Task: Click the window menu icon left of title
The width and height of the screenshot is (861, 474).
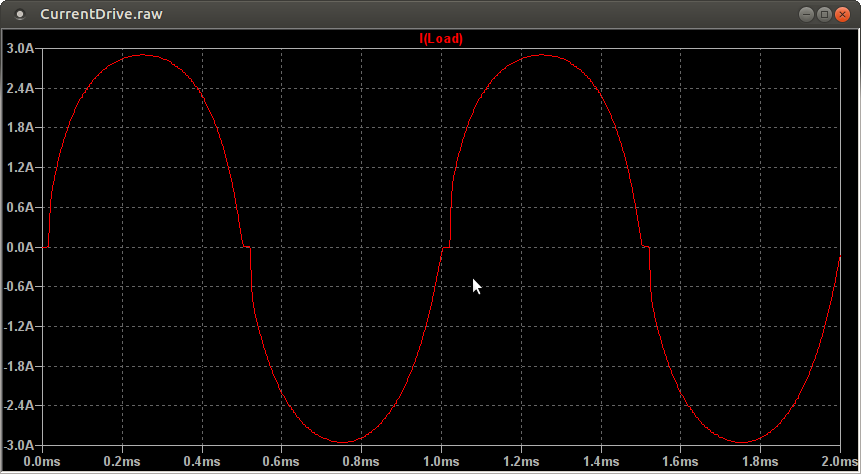Action: point(20,15)
